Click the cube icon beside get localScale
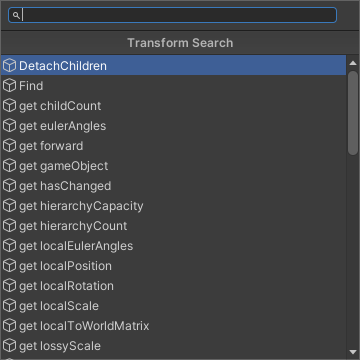 (9, 306)
